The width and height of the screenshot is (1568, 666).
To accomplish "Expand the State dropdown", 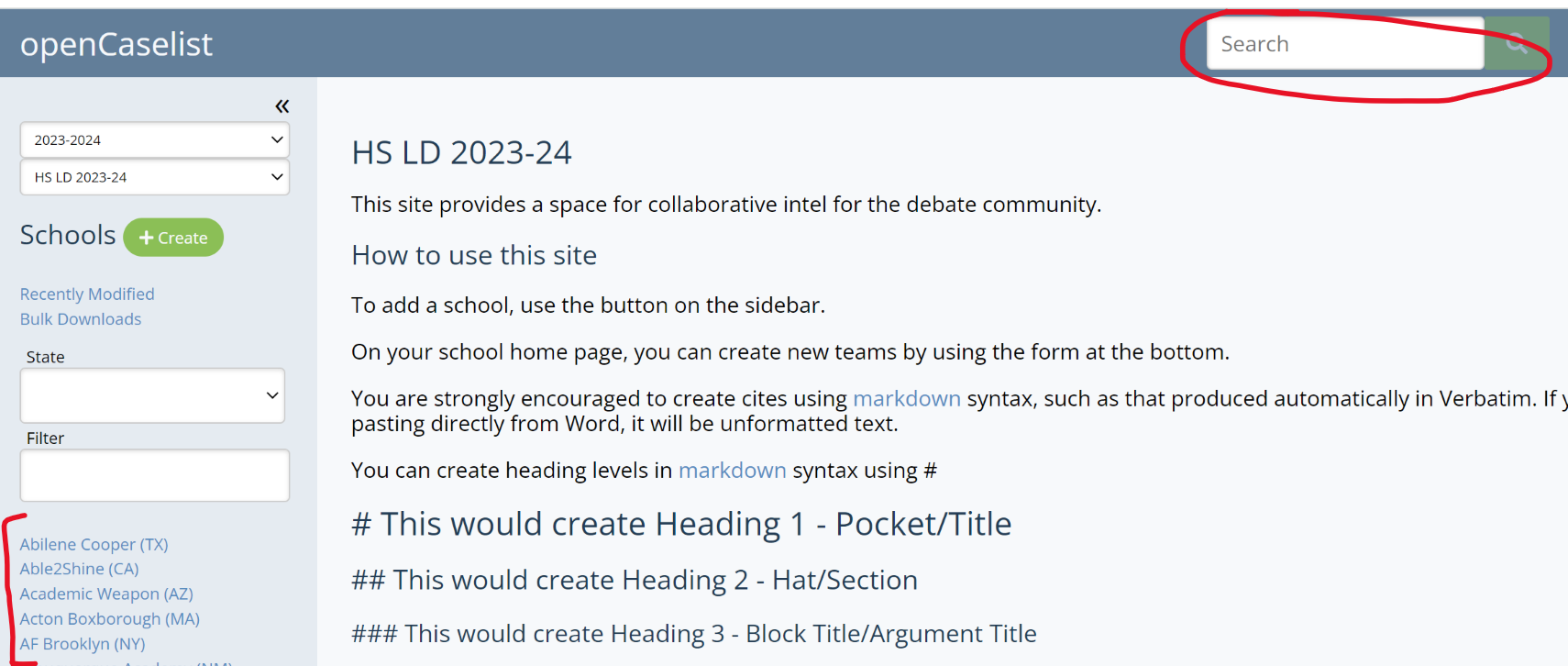I will click(x=152, y=395).
